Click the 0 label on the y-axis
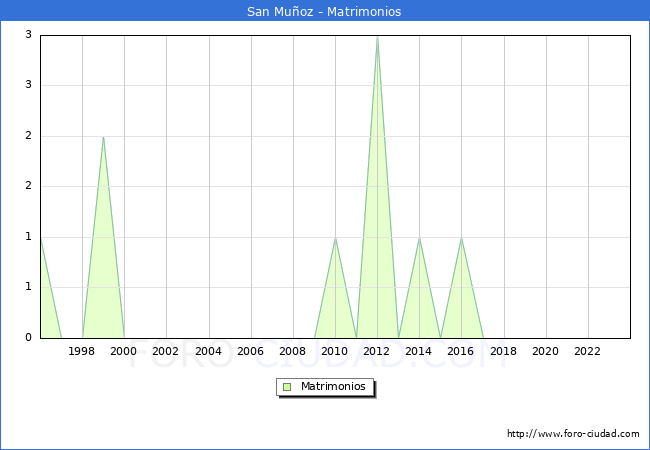Screen dimensions: 650x450 (29, 338)
